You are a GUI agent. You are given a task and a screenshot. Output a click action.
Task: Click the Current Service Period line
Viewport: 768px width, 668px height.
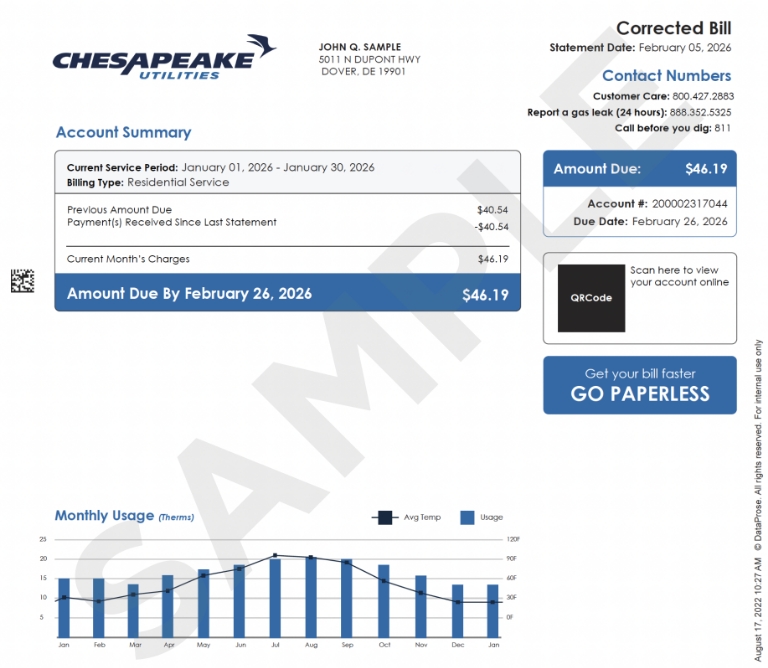(x=220, y=167)
